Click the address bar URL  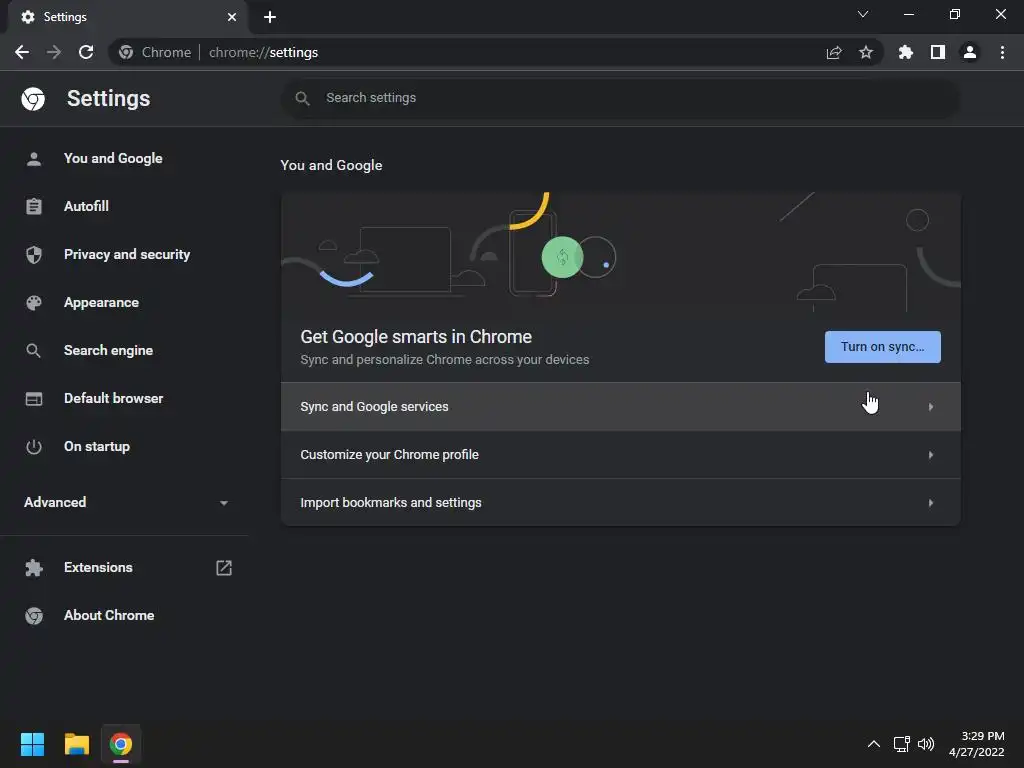tap(263, 52)
